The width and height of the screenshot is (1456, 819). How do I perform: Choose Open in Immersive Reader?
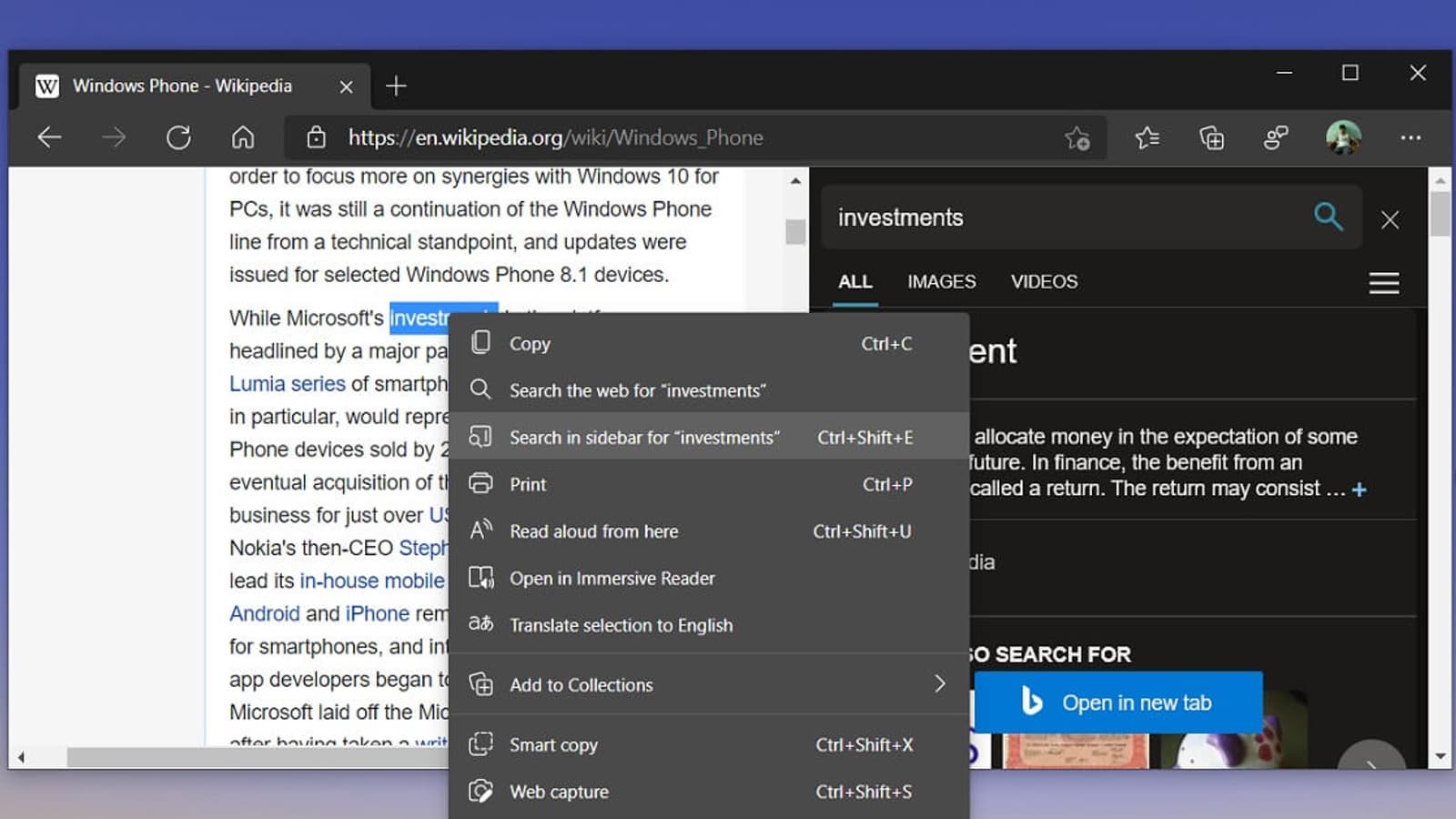(x=709, y=578)
